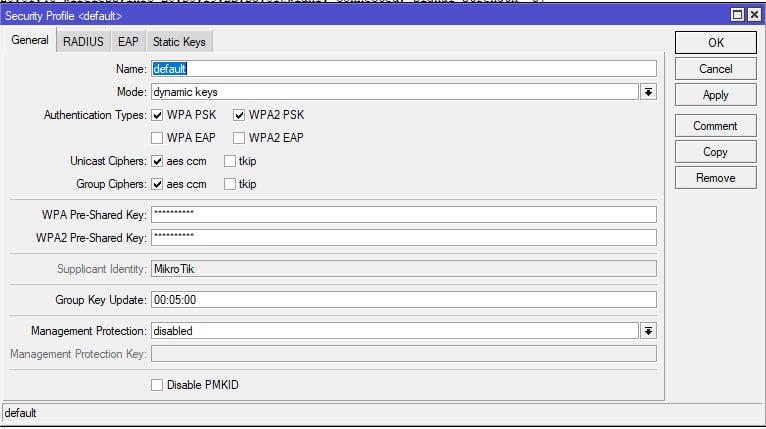Open the Mode dropdown arrow
The width and height of the screenshot is (766, 429).
click(648, 92)
